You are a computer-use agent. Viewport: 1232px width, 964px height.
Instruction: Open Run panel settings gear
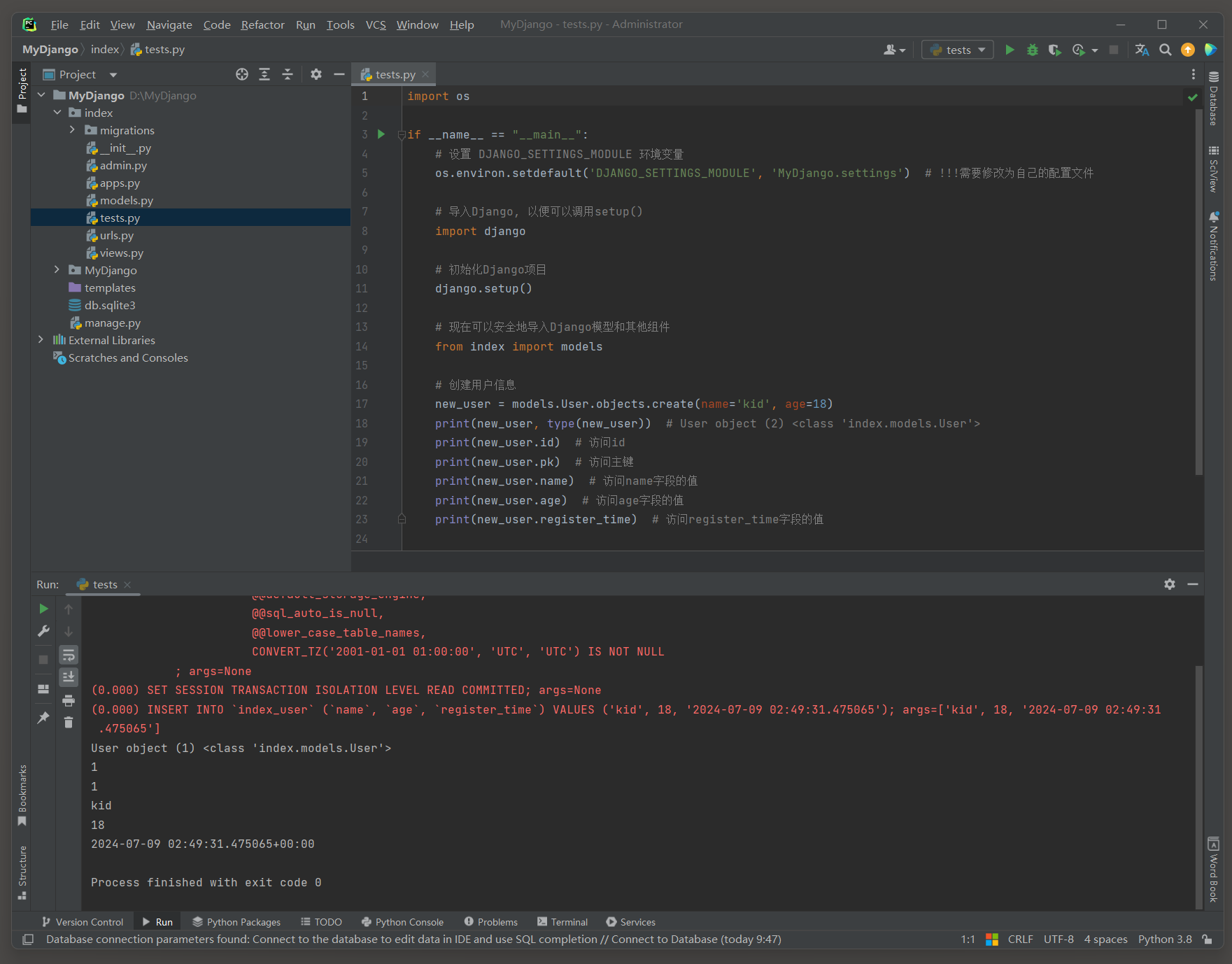(x=1170, y=584)
